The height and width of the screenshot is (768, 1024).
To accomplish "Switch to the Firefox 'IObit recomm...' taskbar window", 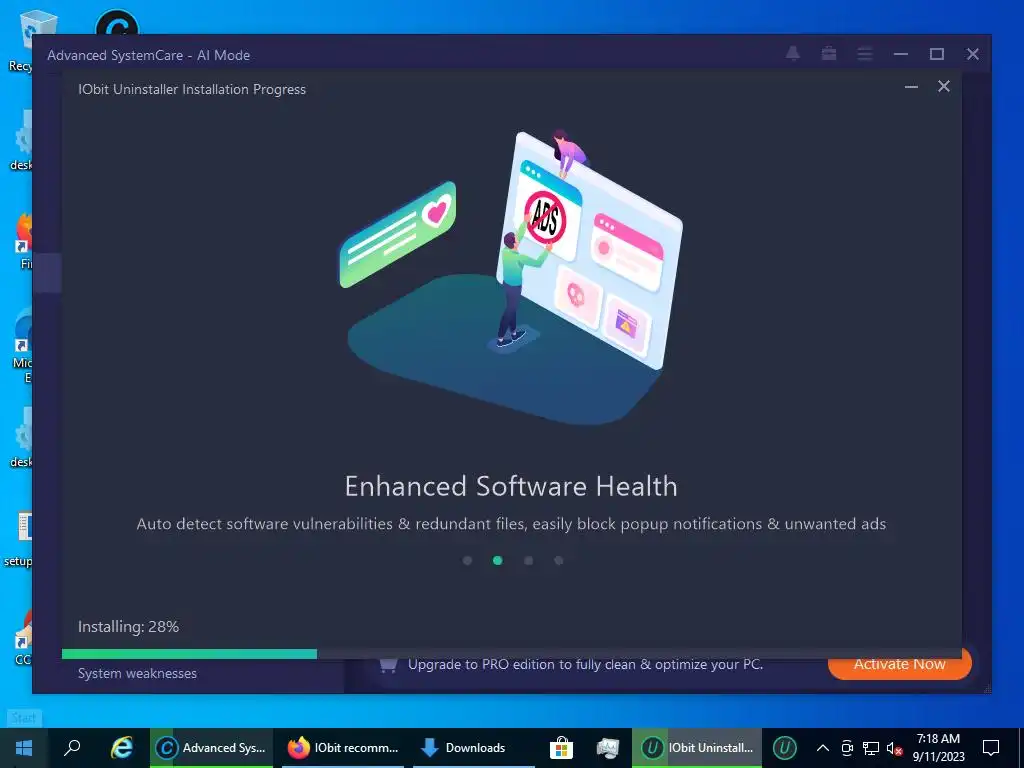I will click(x=344, y=748).
